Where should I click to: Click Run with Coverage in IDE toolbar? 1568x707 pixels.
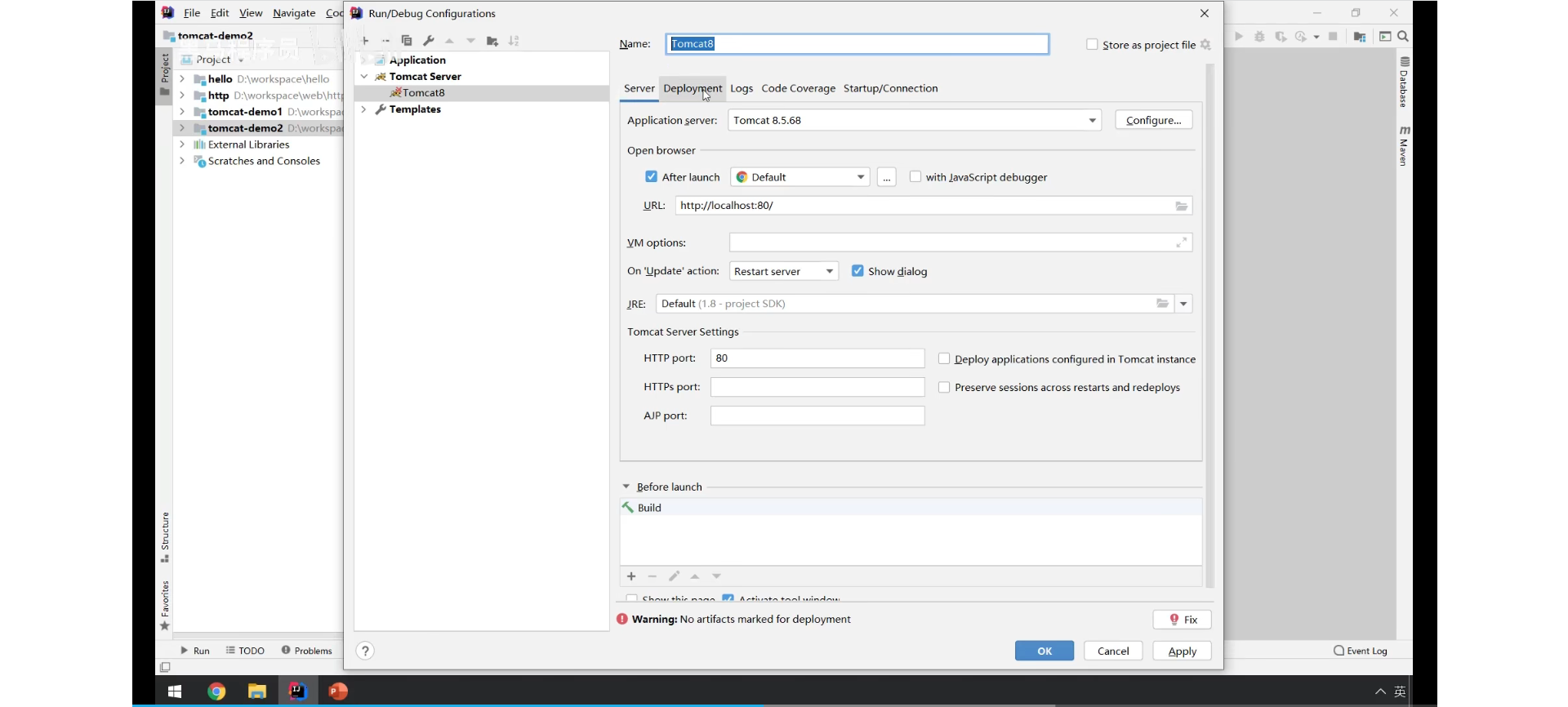pyautogui.click(x=1281, y=37)
